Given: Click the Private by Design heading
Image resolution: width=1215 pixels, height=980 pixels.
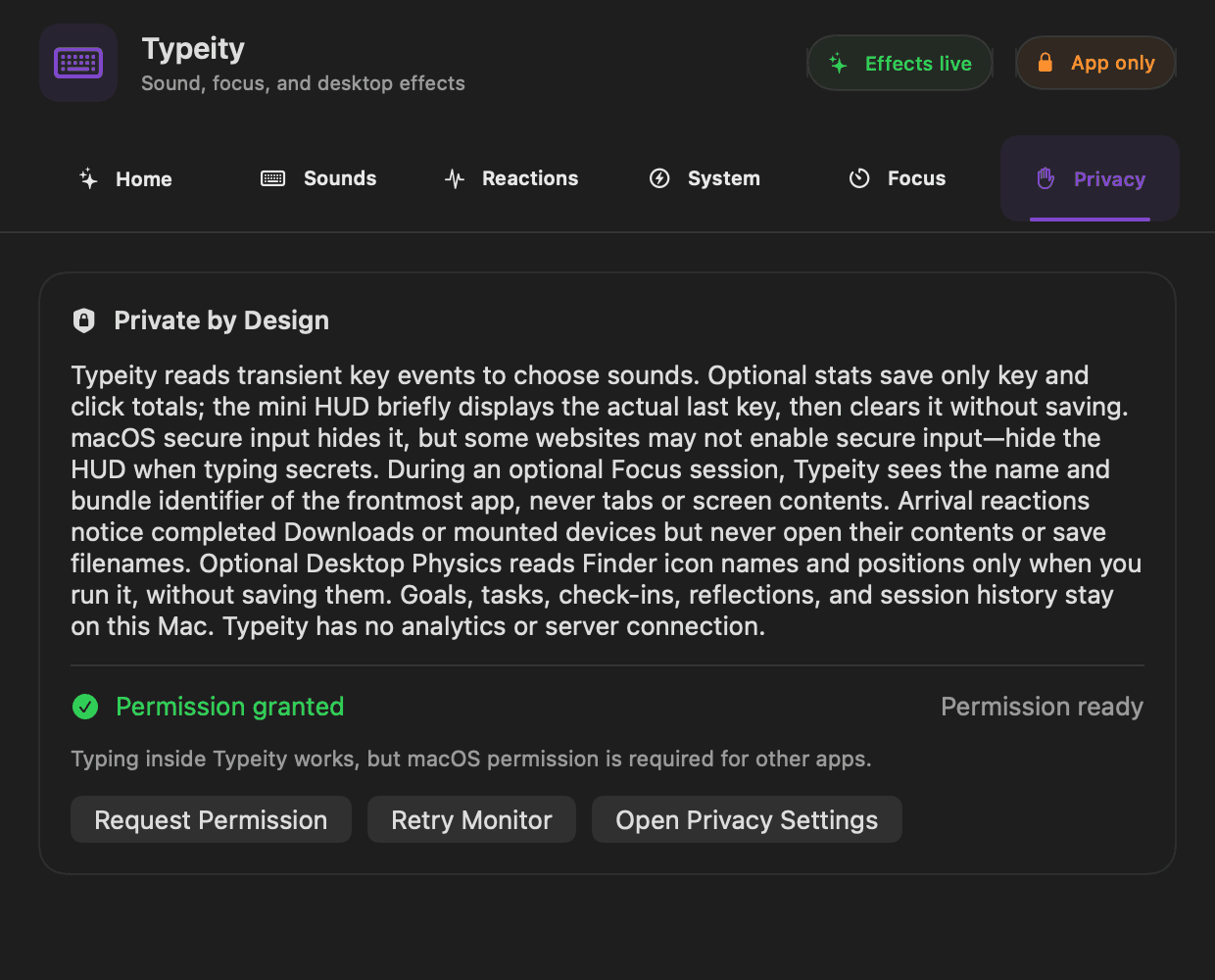Looking at the screenshot, I should (x=221, y=320).
